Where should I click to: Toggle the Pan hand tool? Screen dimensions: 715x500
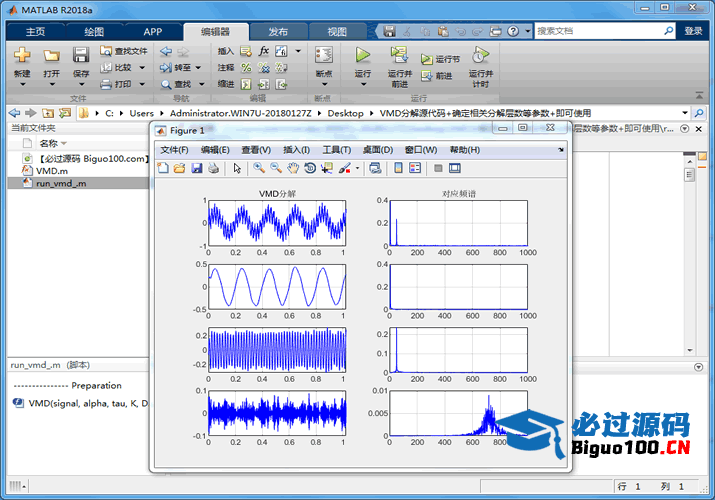[x=293, y=168]
